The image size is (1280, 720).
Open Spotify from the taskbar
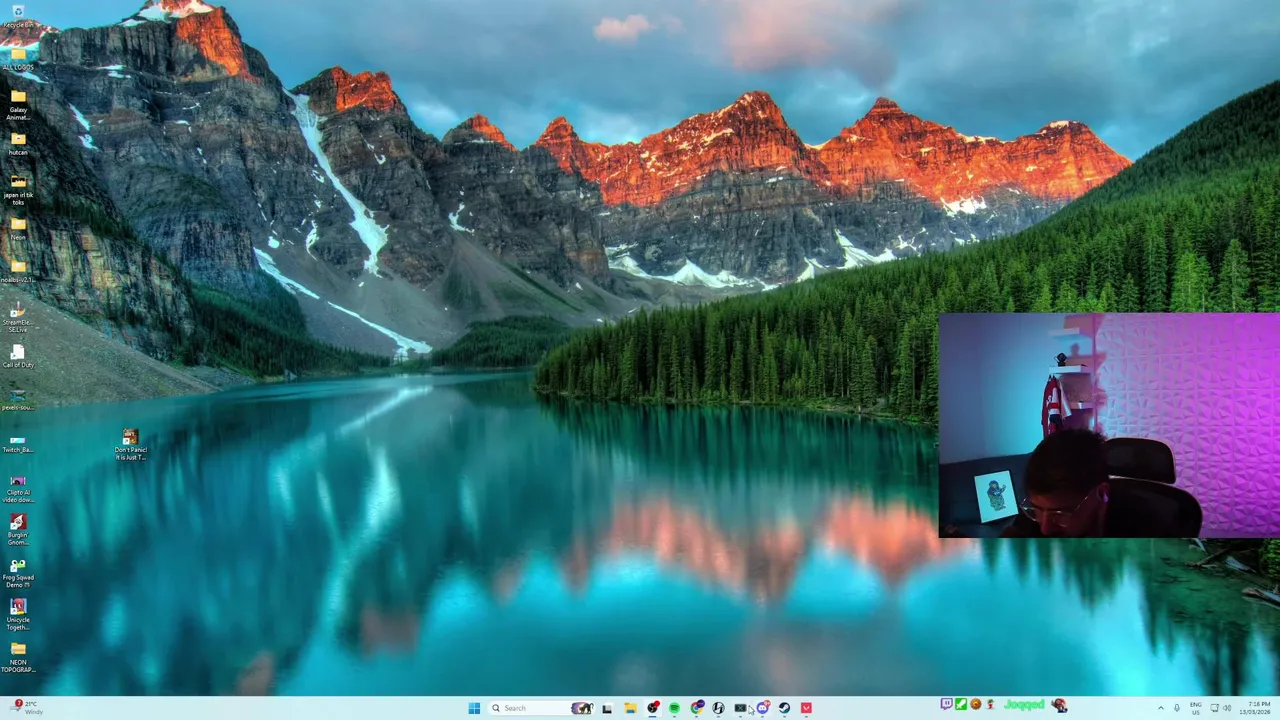click(674, 708)
